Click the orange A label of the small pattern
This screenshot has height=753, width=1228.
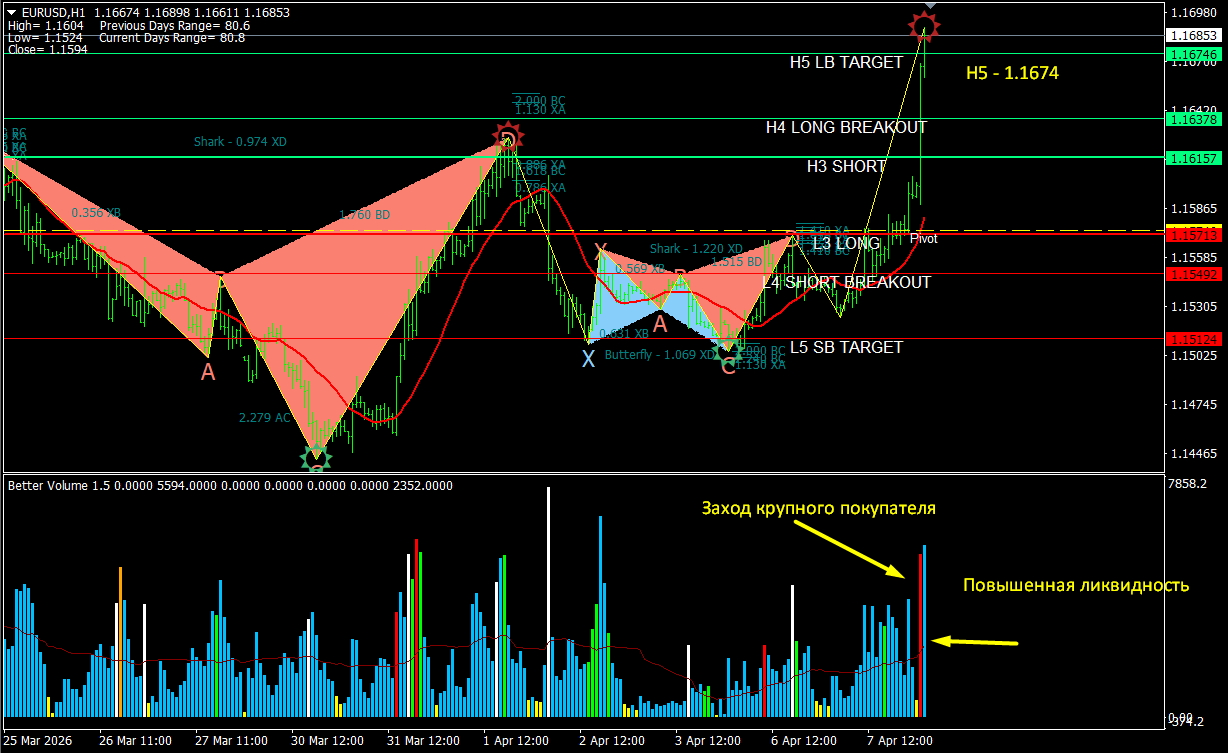coord(659,323)
